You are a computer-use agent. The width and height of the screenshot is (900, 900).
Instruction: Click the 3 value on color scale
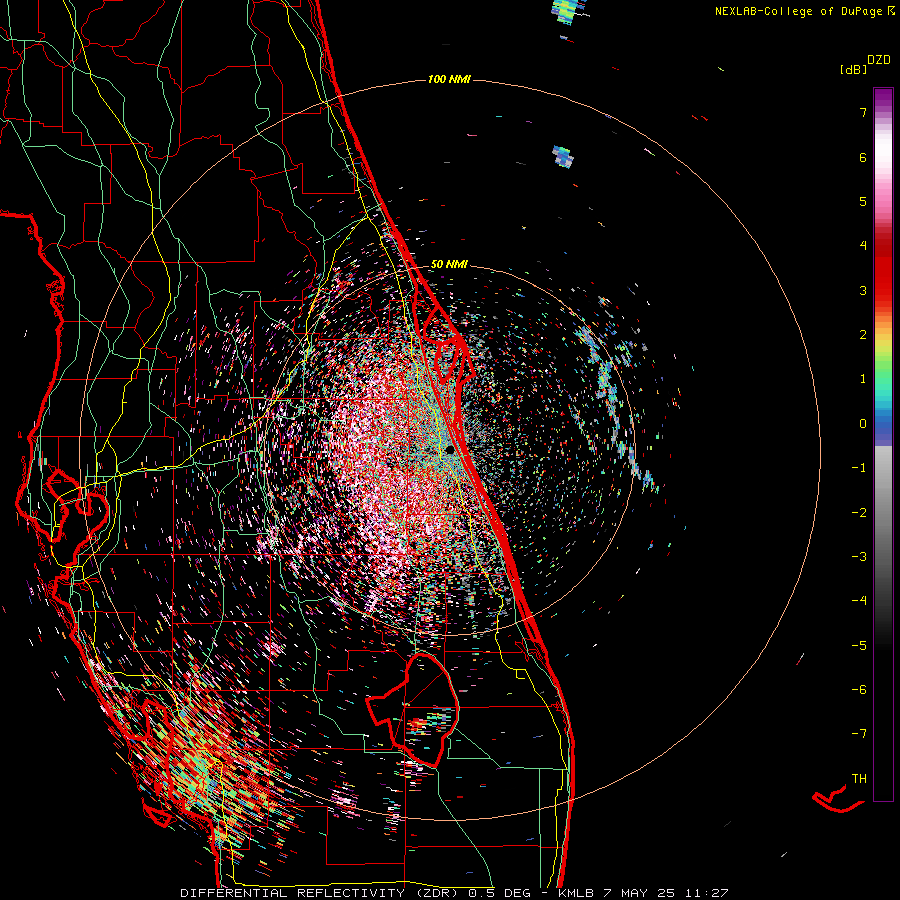(863, 290)
